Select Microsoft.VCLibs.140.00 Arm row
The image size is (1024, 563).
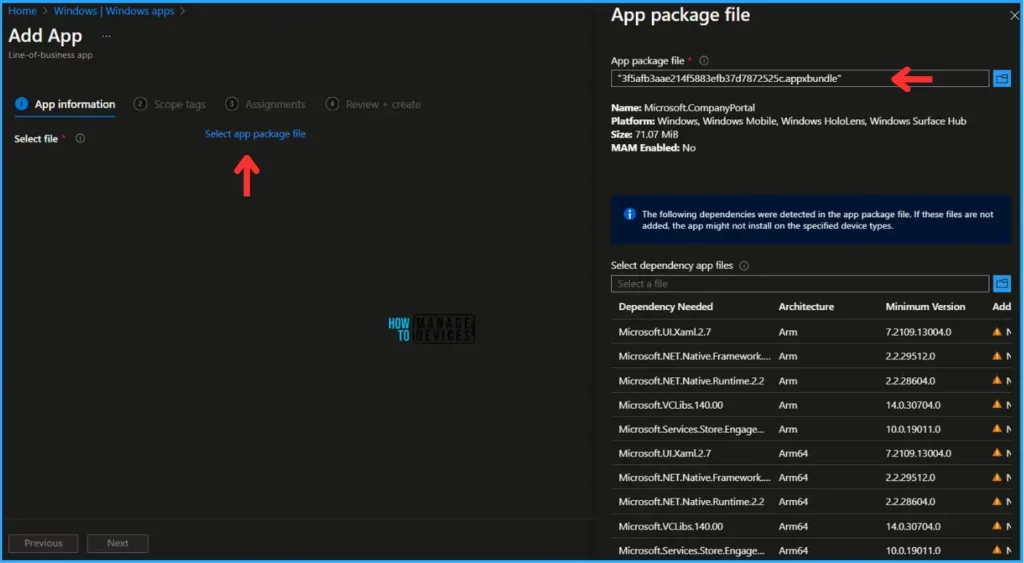pyautogui.click(x=811, y=405)
